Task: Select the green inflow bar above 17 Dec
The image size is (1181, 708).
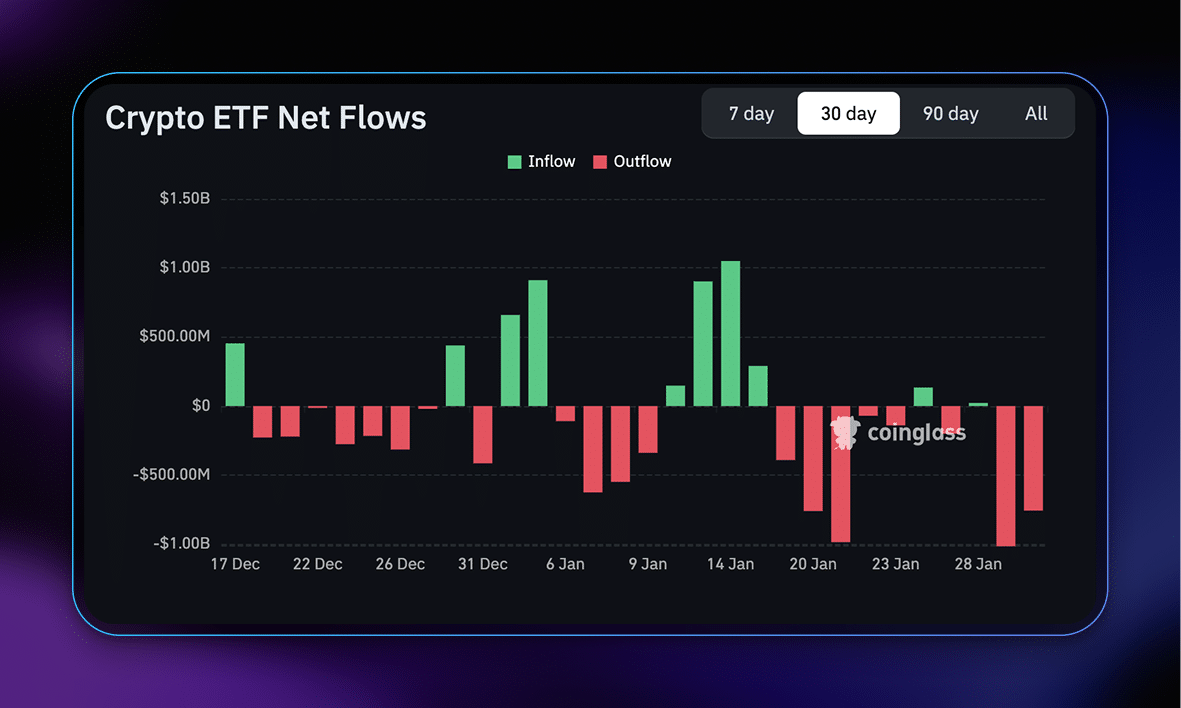Action: (234, 375)
